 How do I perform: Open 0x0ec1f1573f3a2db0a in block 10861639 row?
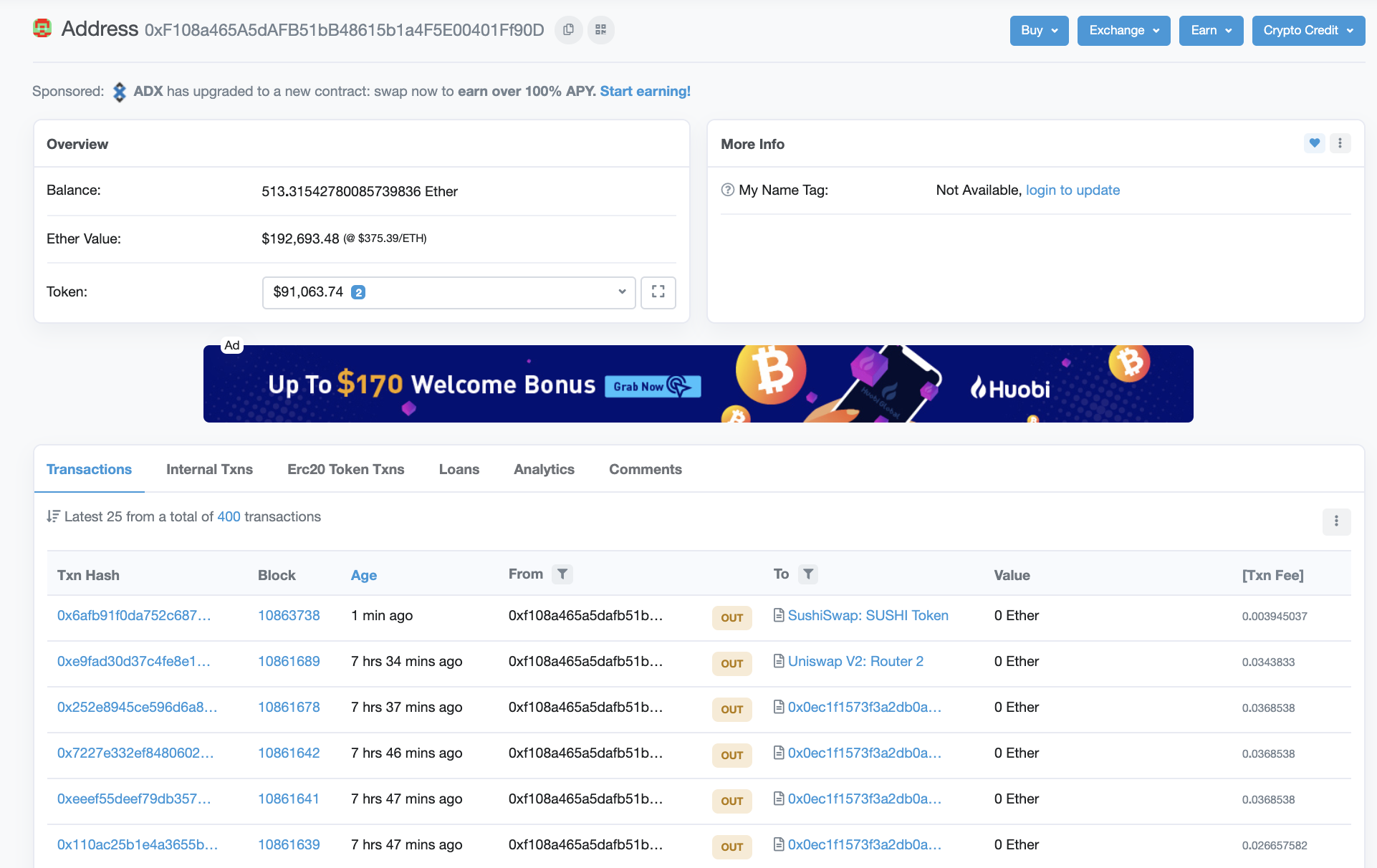pyautogui.click(x=865, y=844)
